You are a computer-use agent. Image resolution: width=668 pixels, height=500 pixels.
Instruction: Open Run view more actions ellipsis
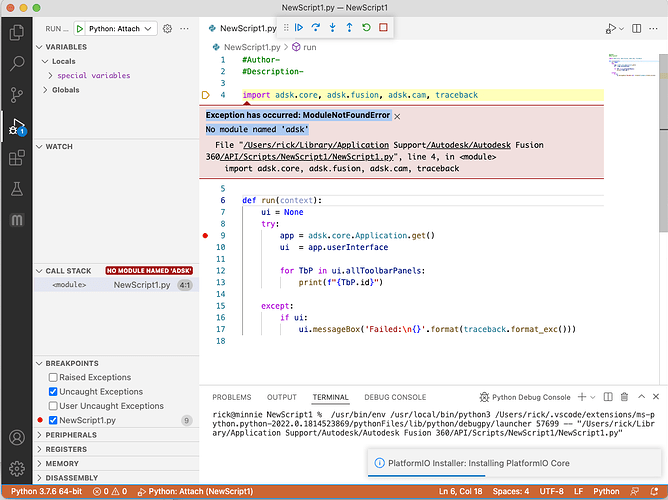tap(184, 29)
